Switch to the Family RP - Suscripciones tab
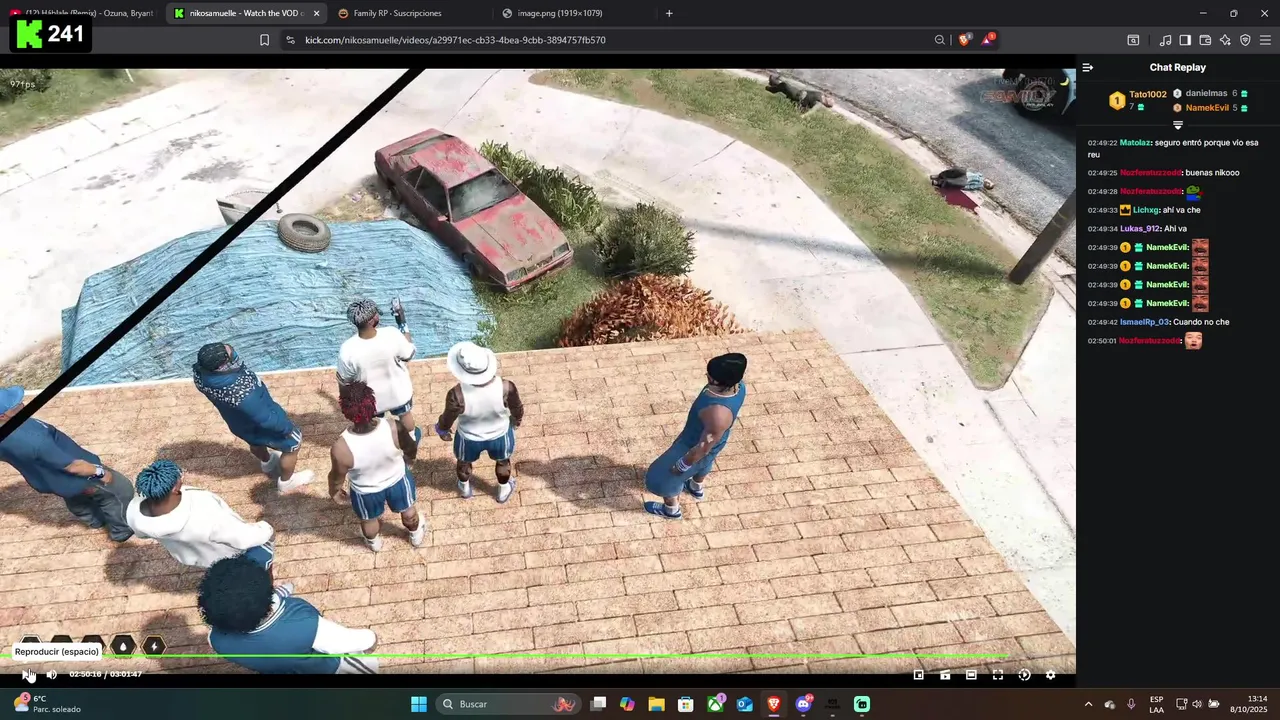The width and height of the screenshot is (1280, 720). coord(397,13)
